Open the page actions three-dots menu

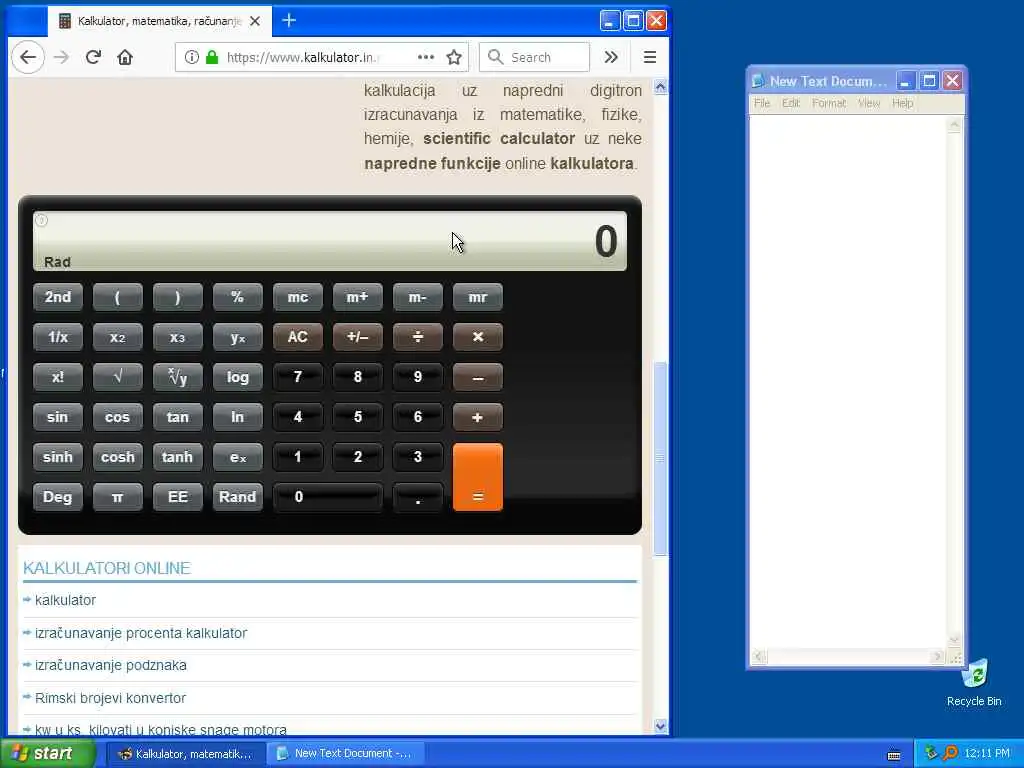coord(426,57)
